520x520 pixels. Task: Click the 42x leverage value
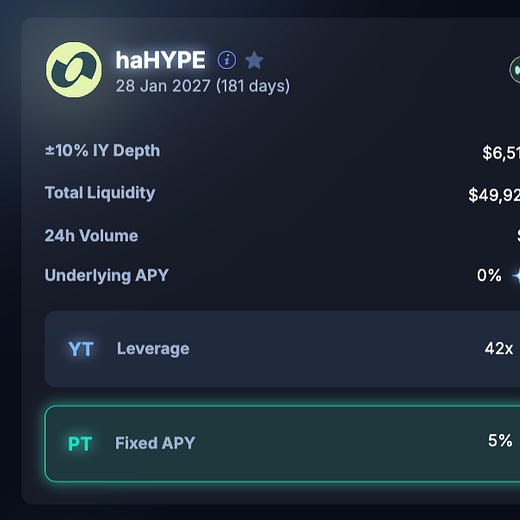499,349
